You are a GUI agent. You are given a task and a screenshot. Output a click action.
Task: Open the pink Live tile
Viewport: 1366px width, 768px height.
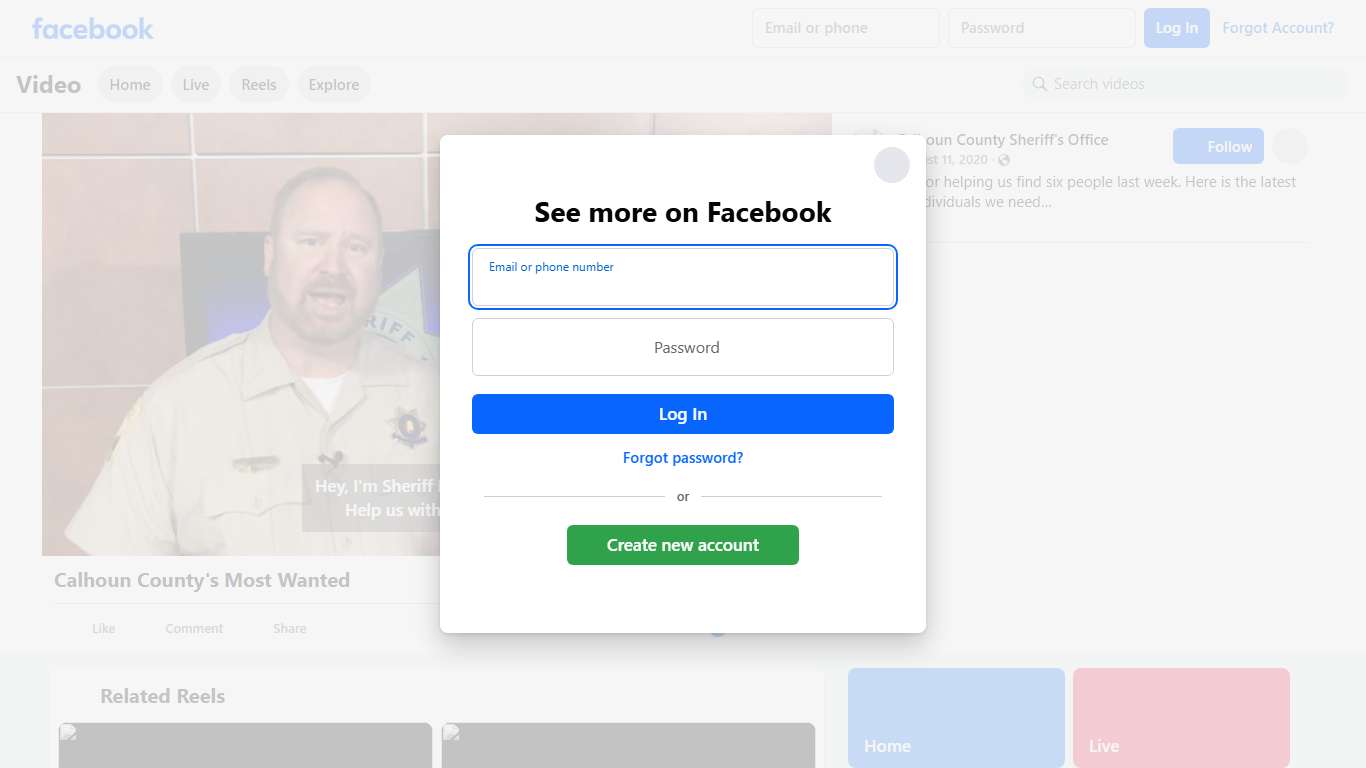[1181, 717]
